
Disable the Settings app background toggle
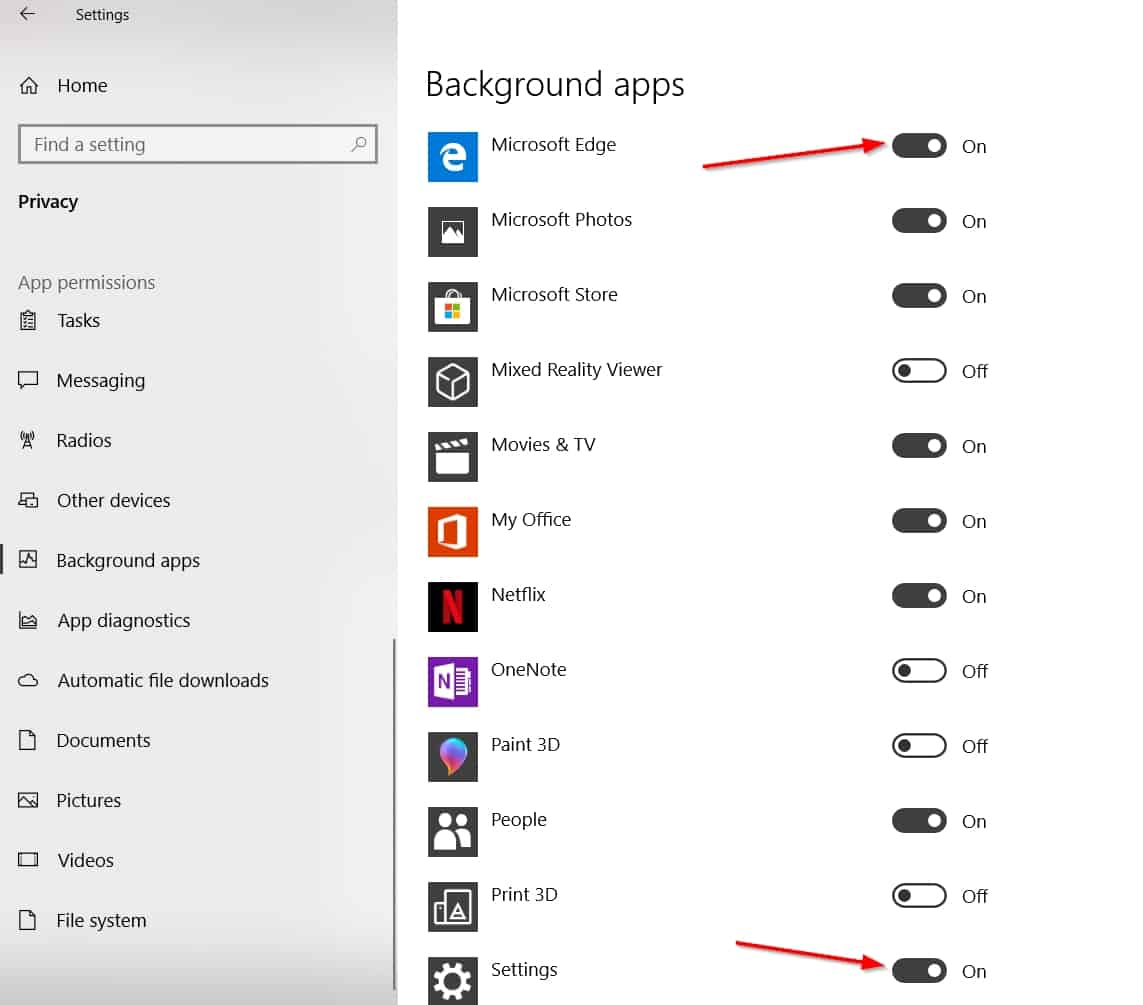point(919,971)
